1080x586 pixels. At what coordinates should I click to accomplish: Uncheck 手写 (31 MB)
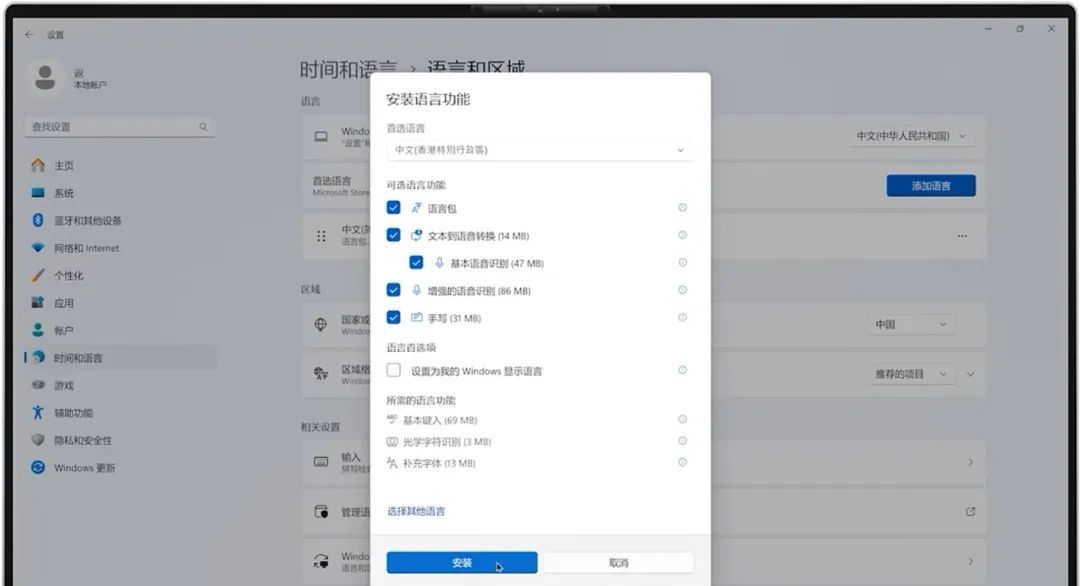393,317
